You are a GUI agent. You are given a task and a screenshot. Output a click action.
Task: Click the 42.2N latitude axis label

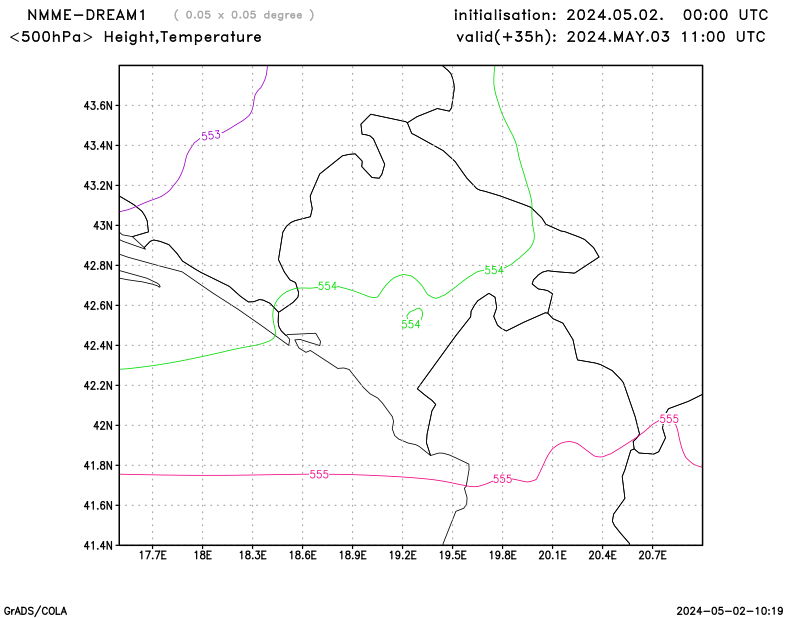click(x=98, y=386)
